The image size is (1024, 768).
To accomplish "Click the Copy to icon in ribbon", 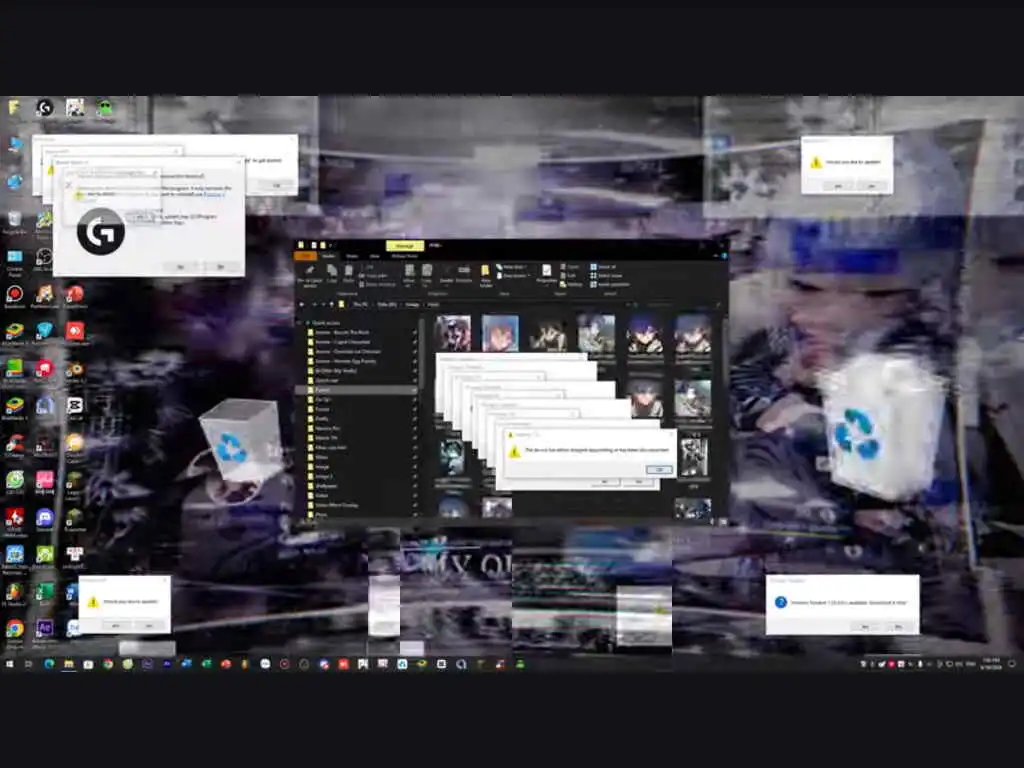I will click(x=426, y=275).
